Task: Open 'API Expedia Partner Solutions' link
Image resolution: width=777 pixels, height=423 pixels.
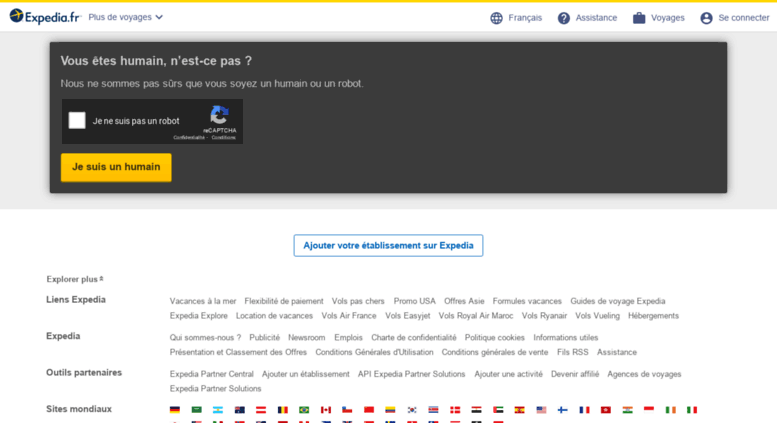Action: [x=411, y=374]
